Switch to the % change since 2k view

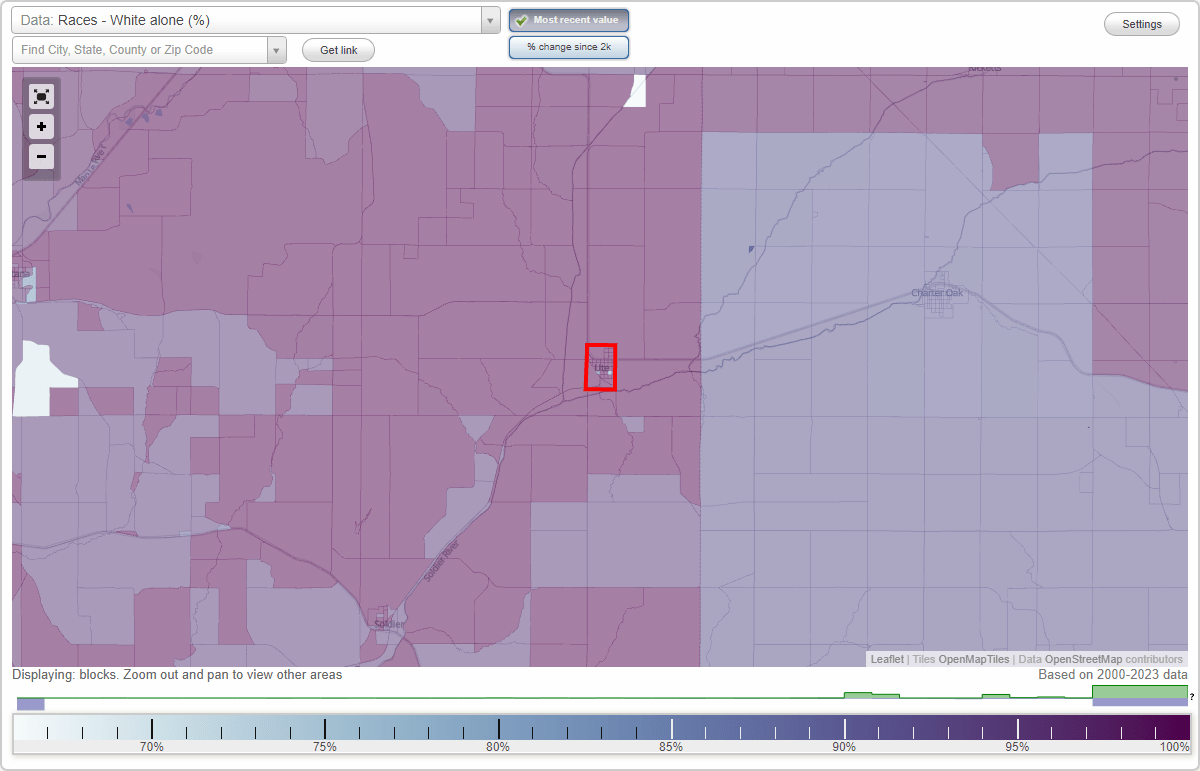tap(568, 46)
